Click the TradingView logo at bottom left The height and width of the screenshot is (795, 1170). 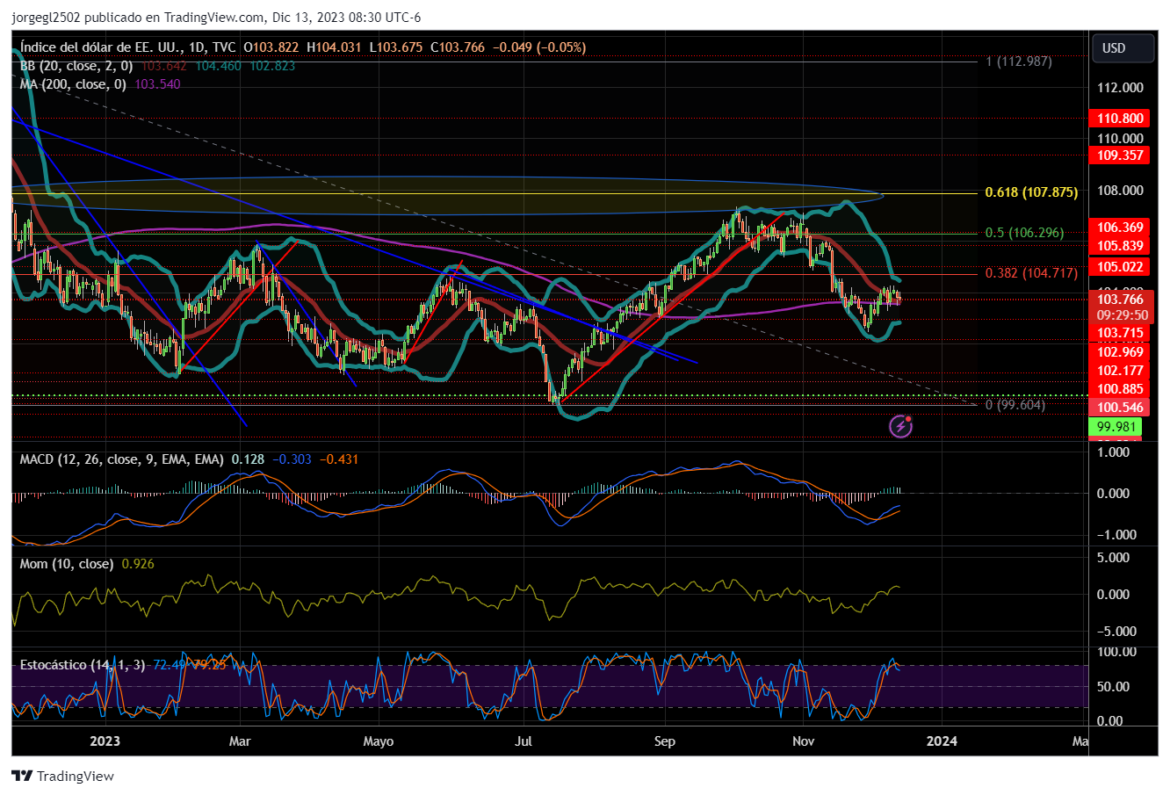click(x=62, y=776)
